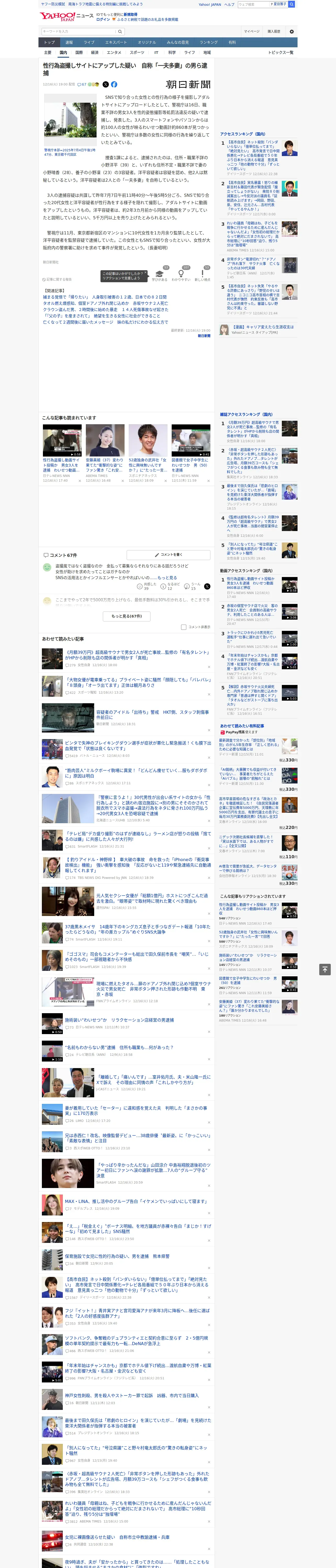Select the エンタメ category tab

tap(114, 52)
